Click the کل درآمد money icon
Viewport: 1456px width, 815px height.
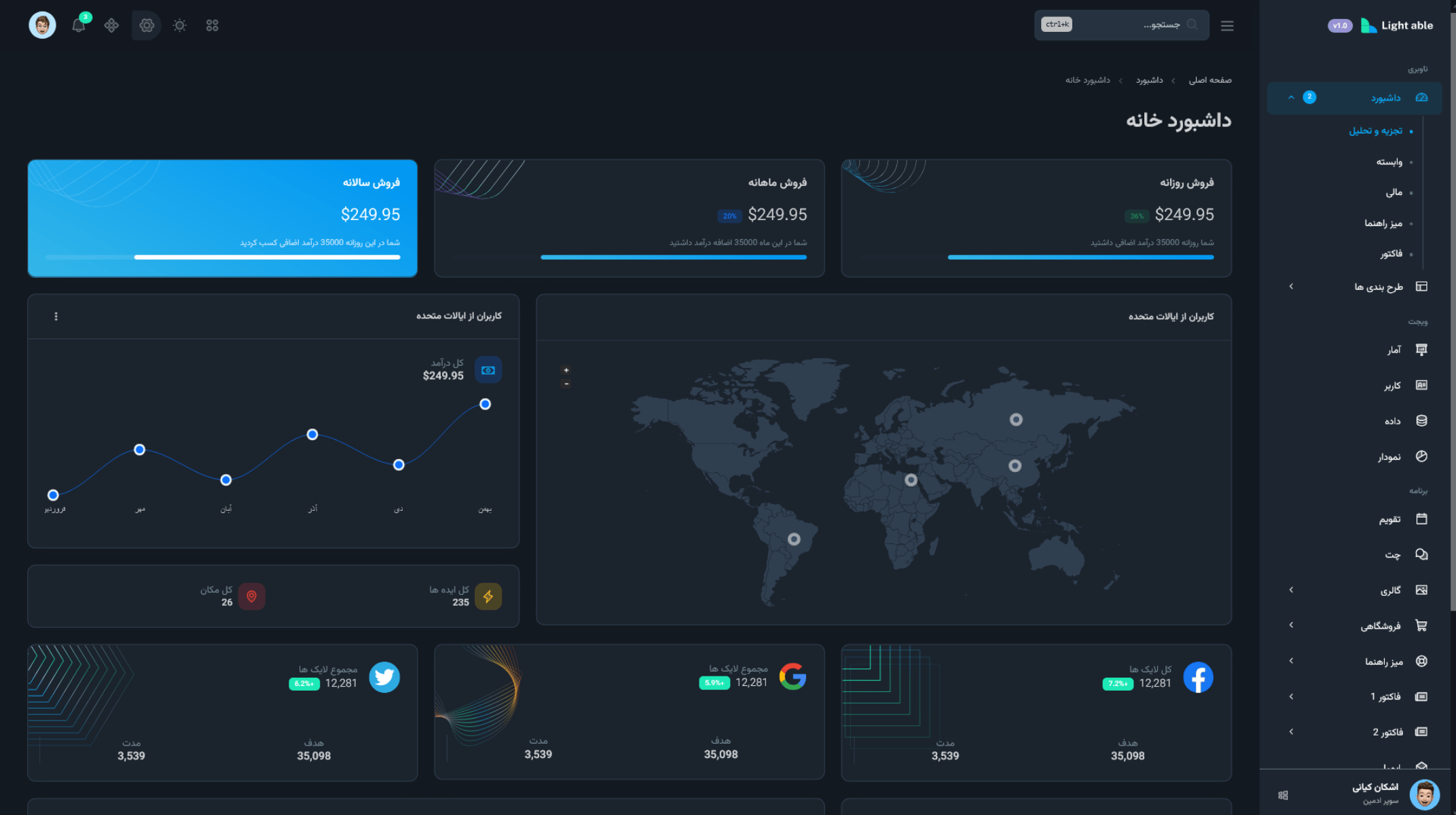[488, 370]
